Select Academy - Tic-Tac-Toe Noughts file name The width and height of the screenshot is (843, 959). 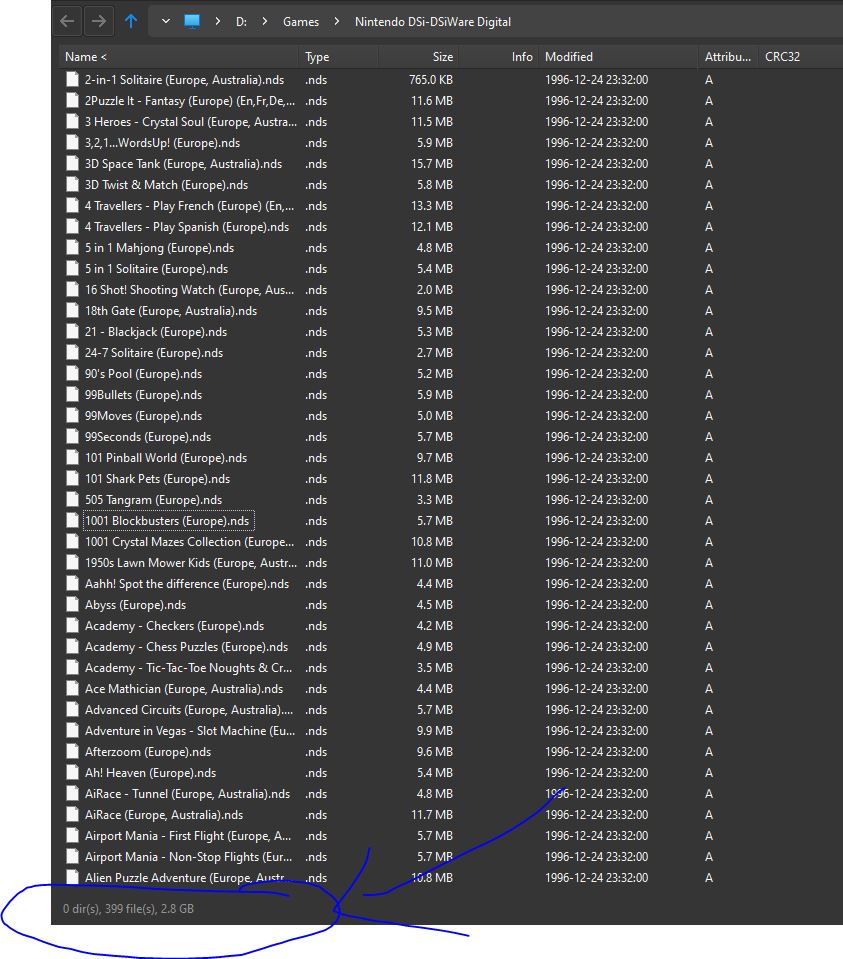(188, 668)
